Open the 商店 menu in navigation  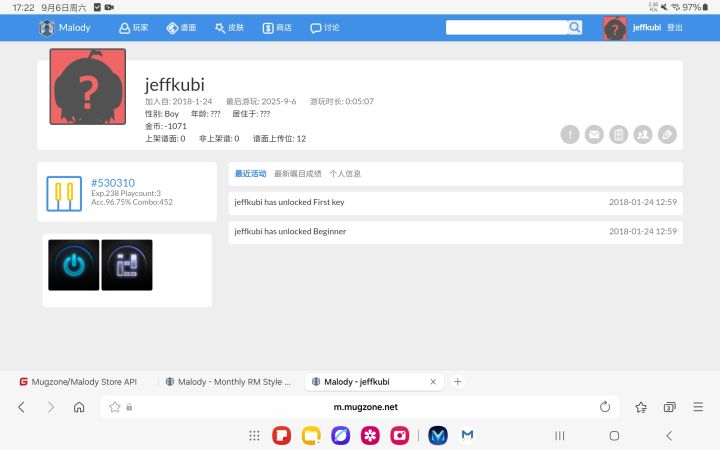coord(277,28)
